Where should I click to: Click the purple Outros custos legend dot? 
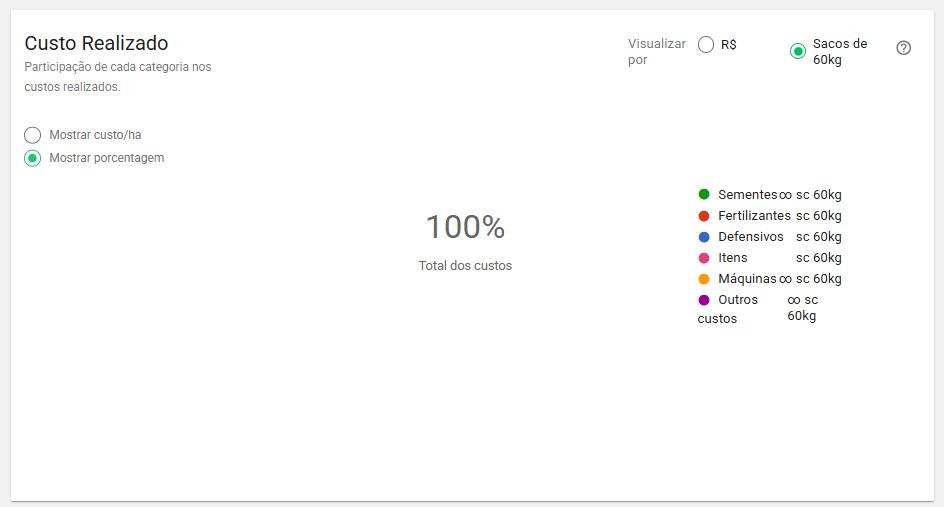tap(704, 300)
